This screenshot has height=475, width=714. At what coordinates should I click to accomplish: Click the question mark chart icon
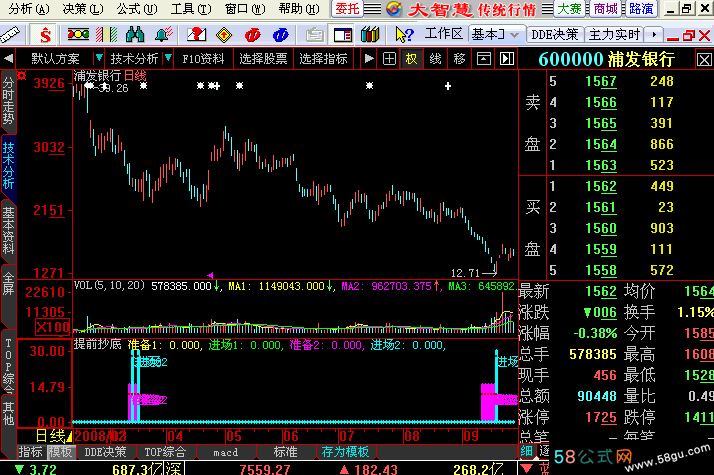click(196, 35)
